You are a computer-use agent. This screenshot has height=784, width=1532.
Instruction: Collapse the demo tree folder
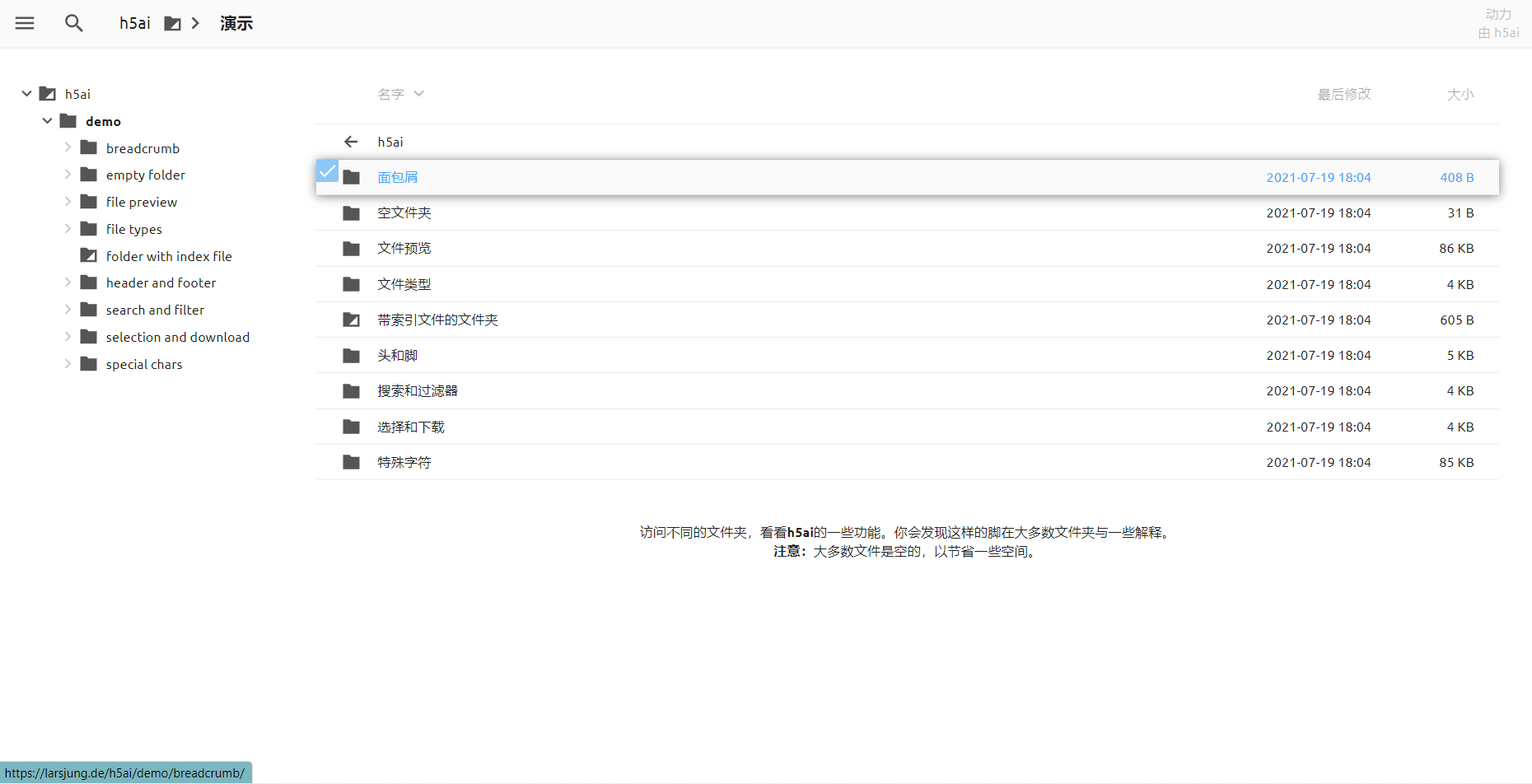pos(47,121)
